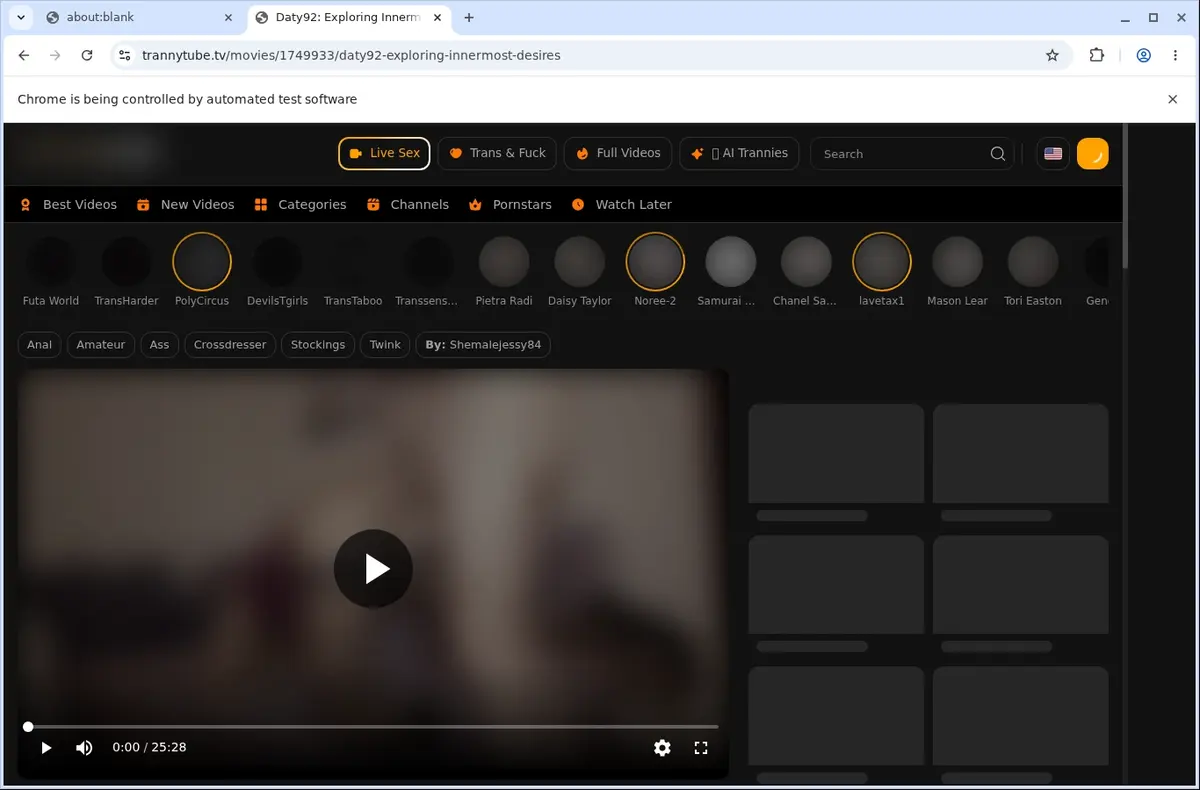Viewport: 1200px width, 790px height.
Task: Click the browser Forward arrow
Action: coord(55,56)
